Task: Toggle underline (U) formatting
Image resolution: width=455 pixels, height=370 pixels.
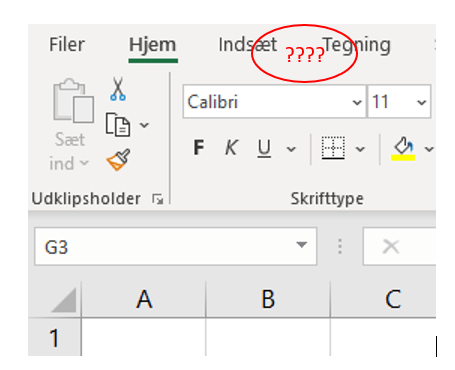Action: (x=264, y=148)
